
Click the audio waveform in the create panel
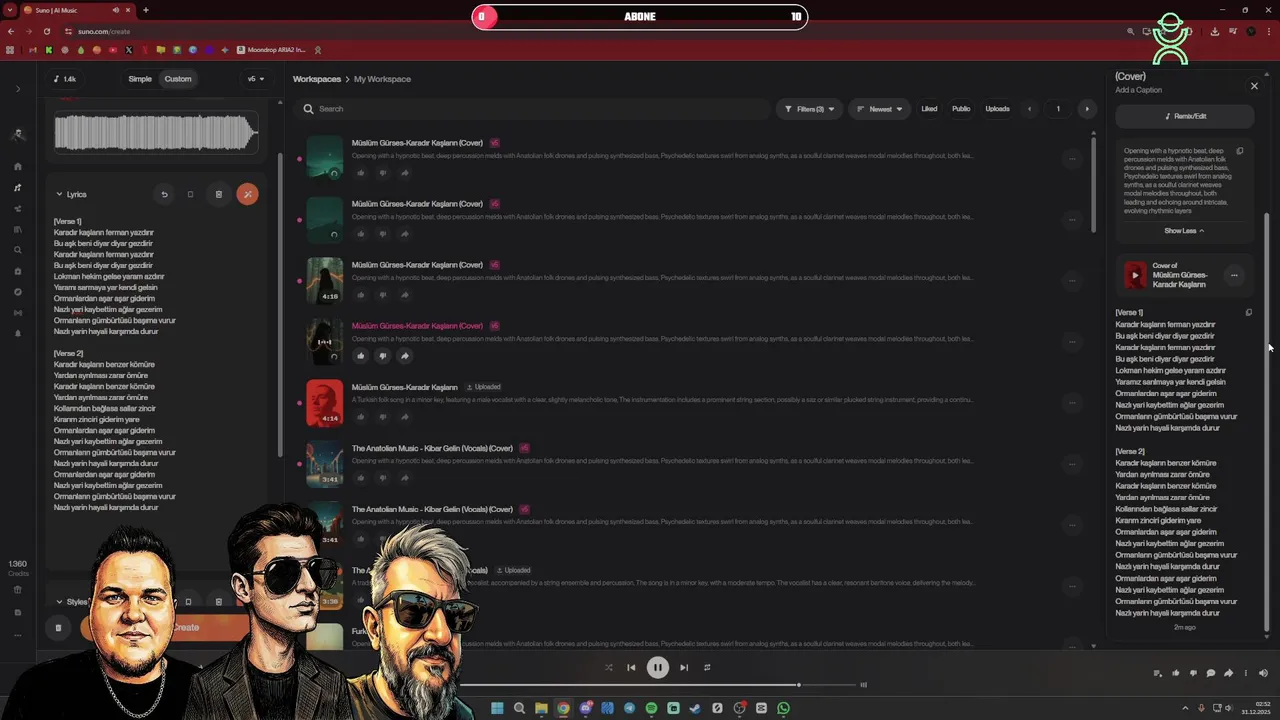tap(156, 133)
